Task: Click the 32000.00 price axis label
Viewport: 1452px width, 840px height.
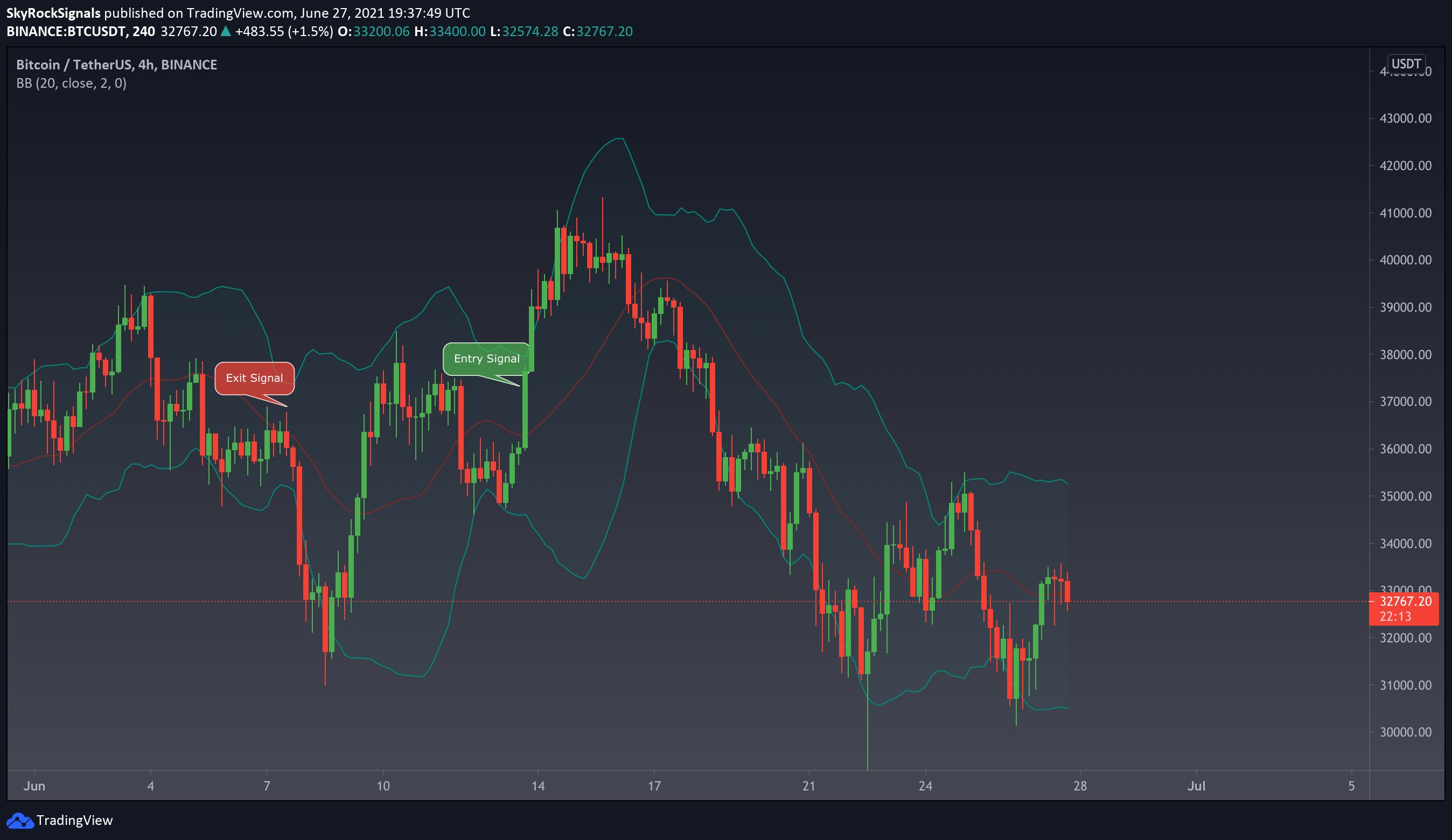Action: (x=1405, y=638)
